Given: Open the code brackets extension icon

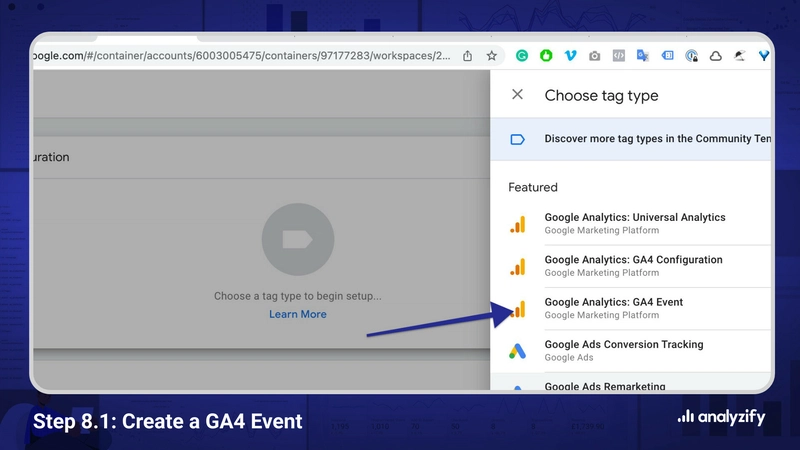Looking at the screenshot, I should pyautogui.click(x=618, y=56).
